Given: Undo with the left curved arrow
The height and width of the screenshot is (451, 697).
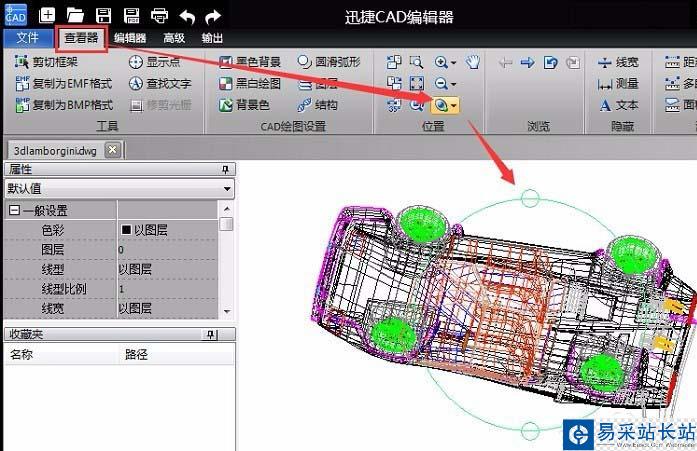Looking at the screenshot, I should (187, 17).
